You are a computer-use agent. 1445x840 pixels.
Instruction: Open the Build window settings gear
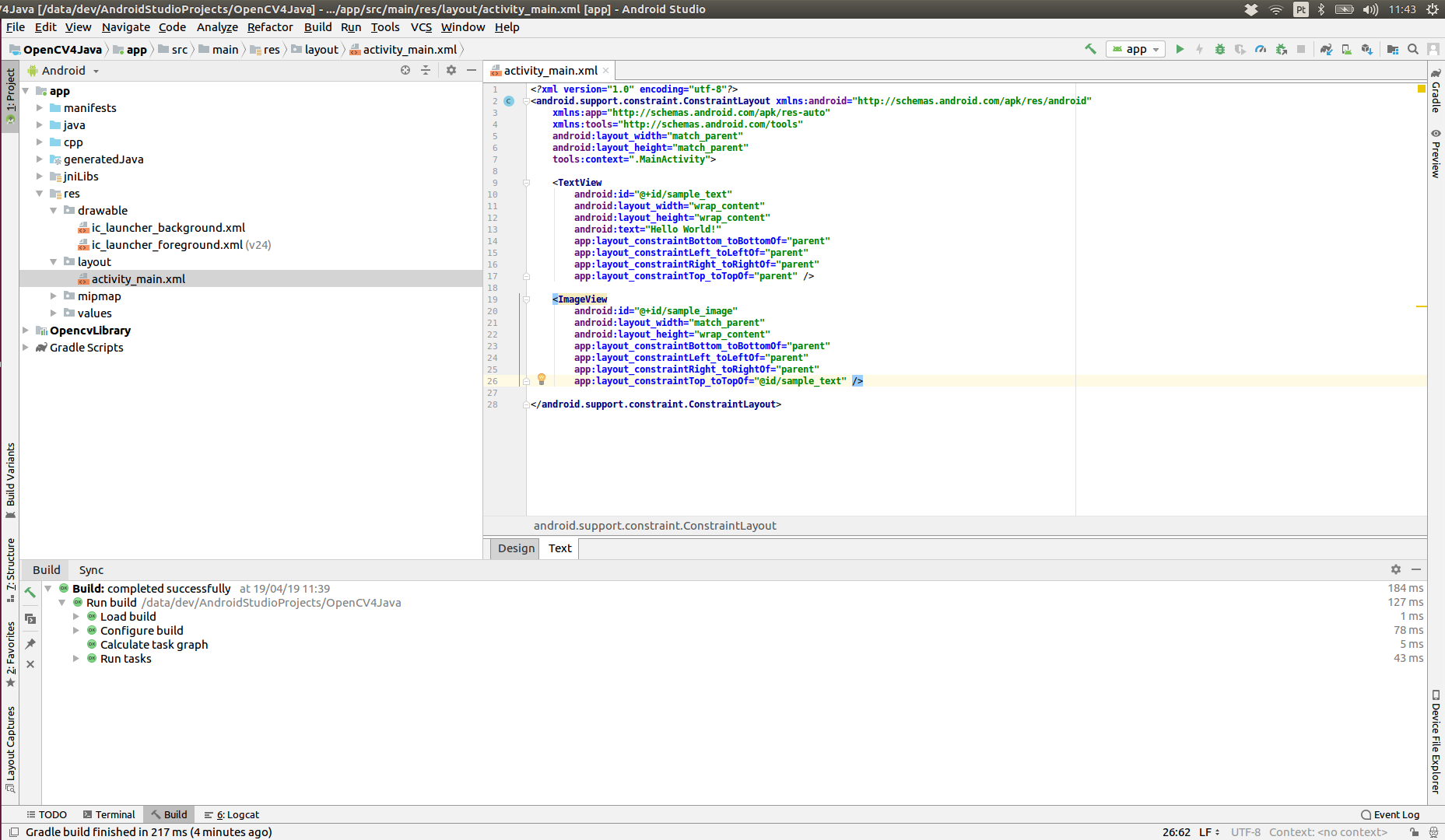point(1396,569)
